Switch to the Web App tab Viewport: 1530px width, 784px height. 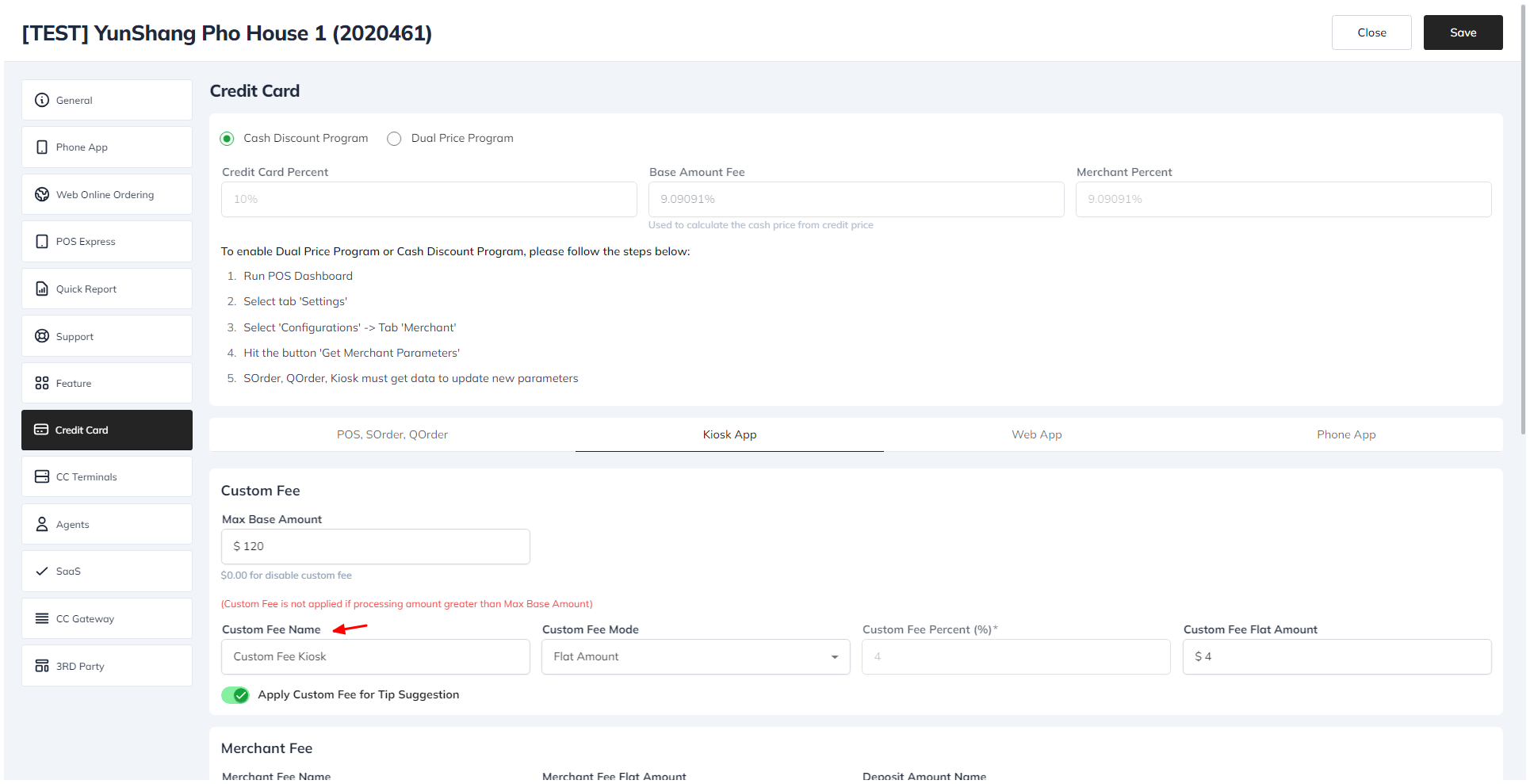pos(1036,434)
